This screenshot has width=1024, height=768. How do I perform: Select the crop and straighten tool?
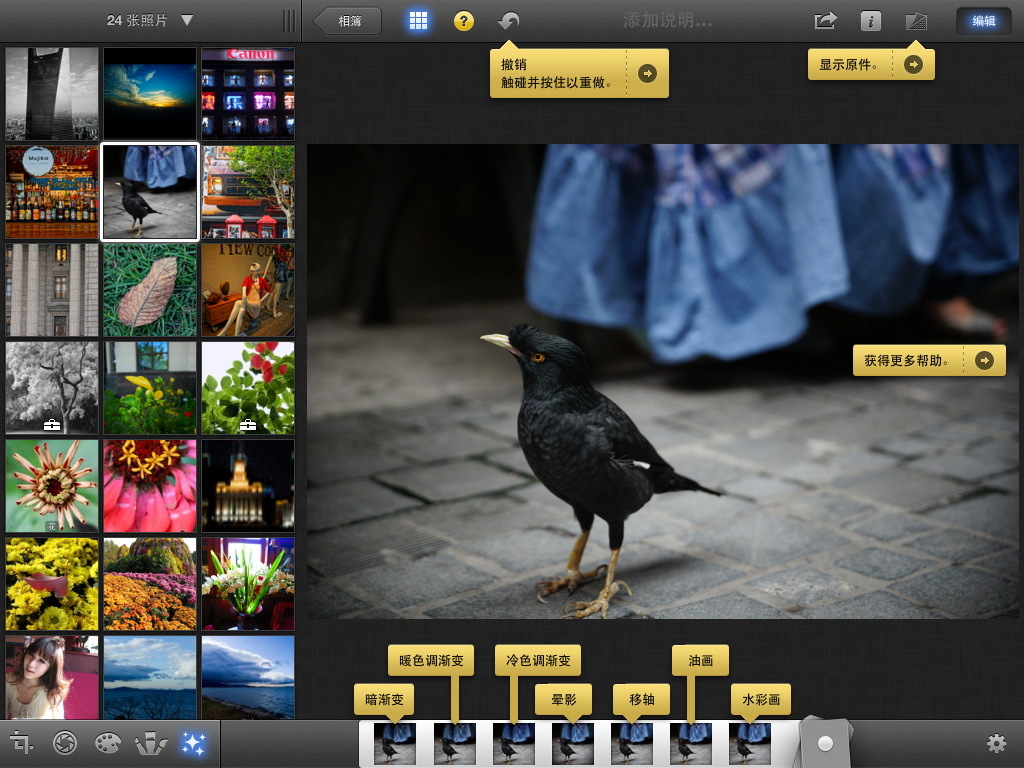click(21, 744)
